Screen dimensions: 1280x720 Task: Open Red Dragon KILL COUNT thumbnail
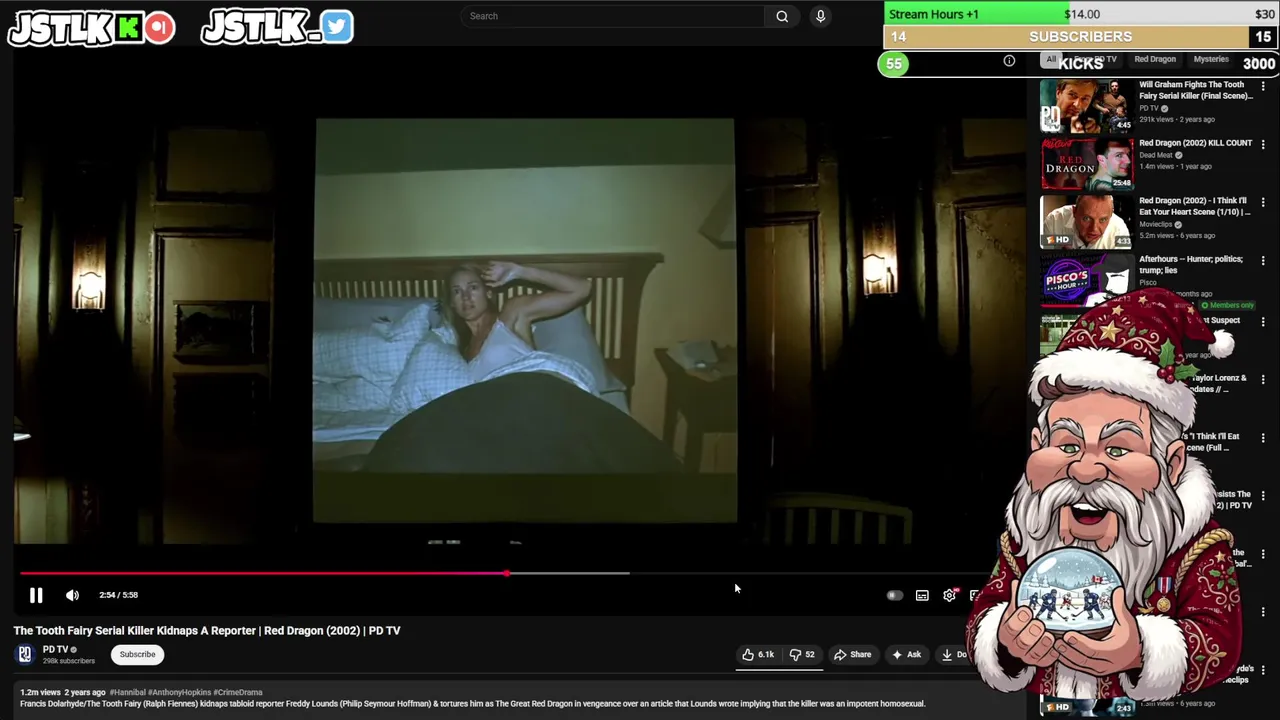tap(1087, 163)
